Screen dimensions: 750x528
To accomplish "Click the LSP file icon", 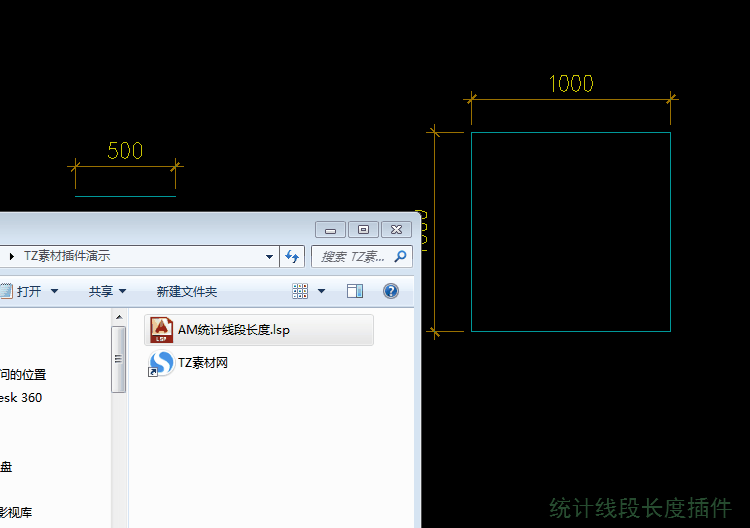I will (161, 330).
